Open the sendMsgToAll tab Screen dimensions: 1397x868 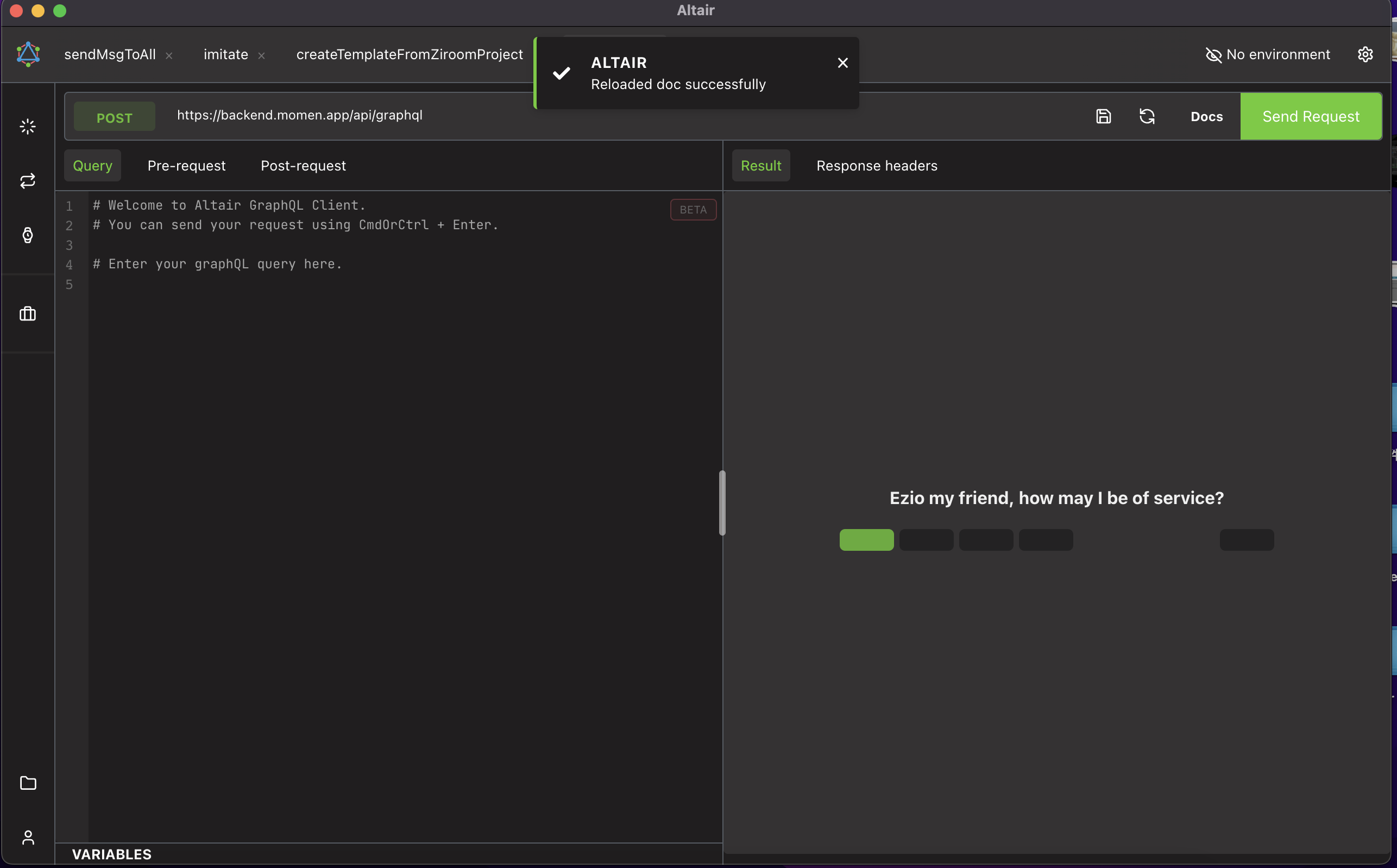pos(110,54)
